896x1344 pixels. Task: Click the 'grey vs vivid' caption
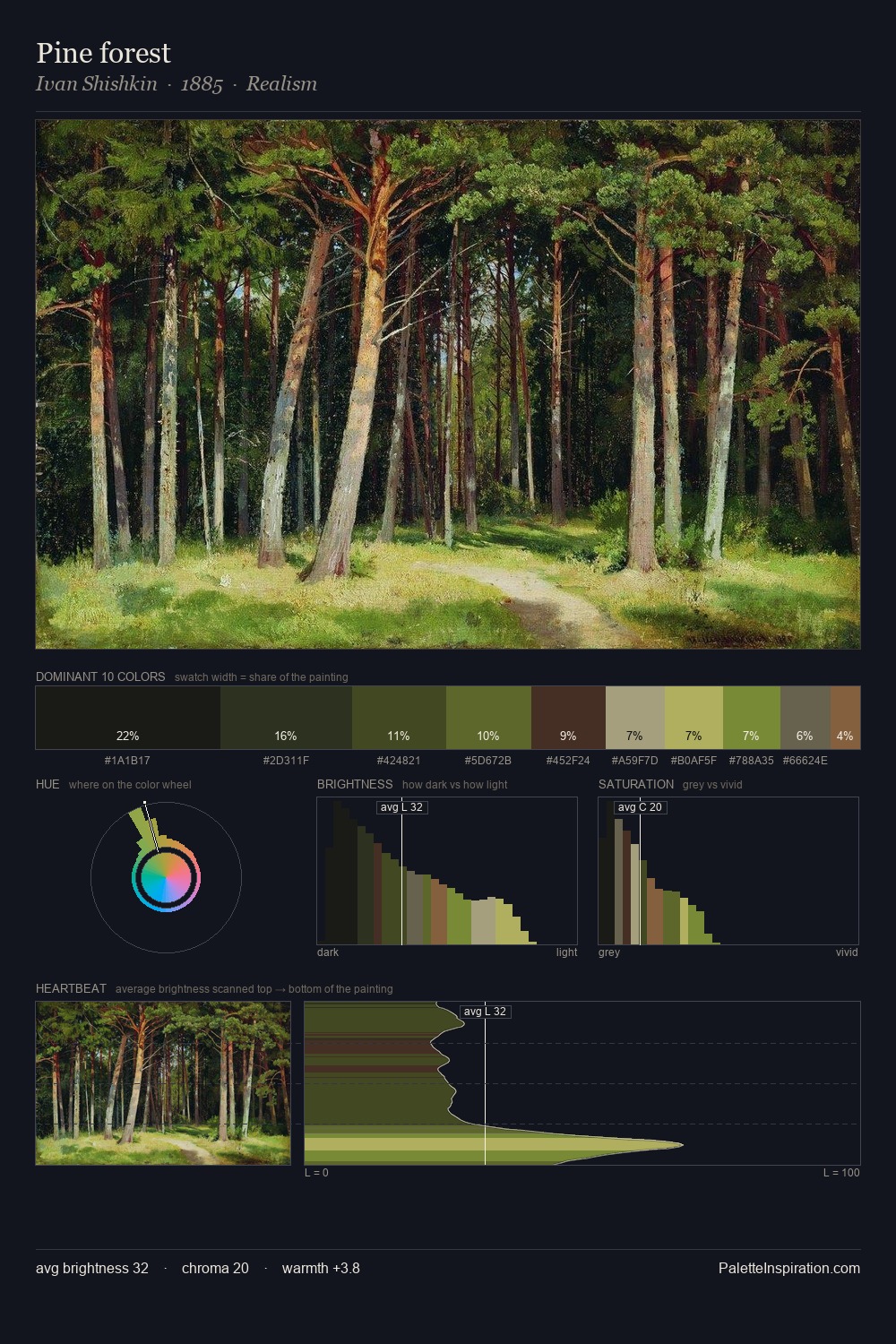(712, 784)
